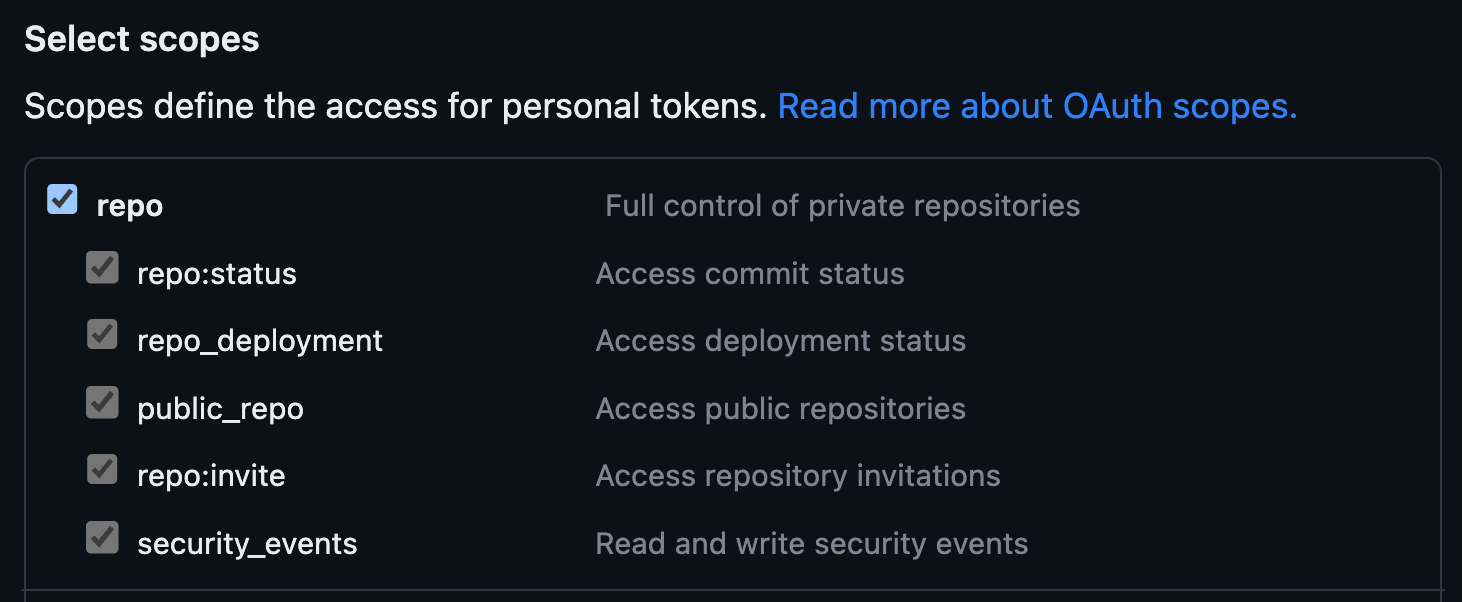Click the security_events label text
The height and width of the screenshot is (602, 1462).
[247, 543]
